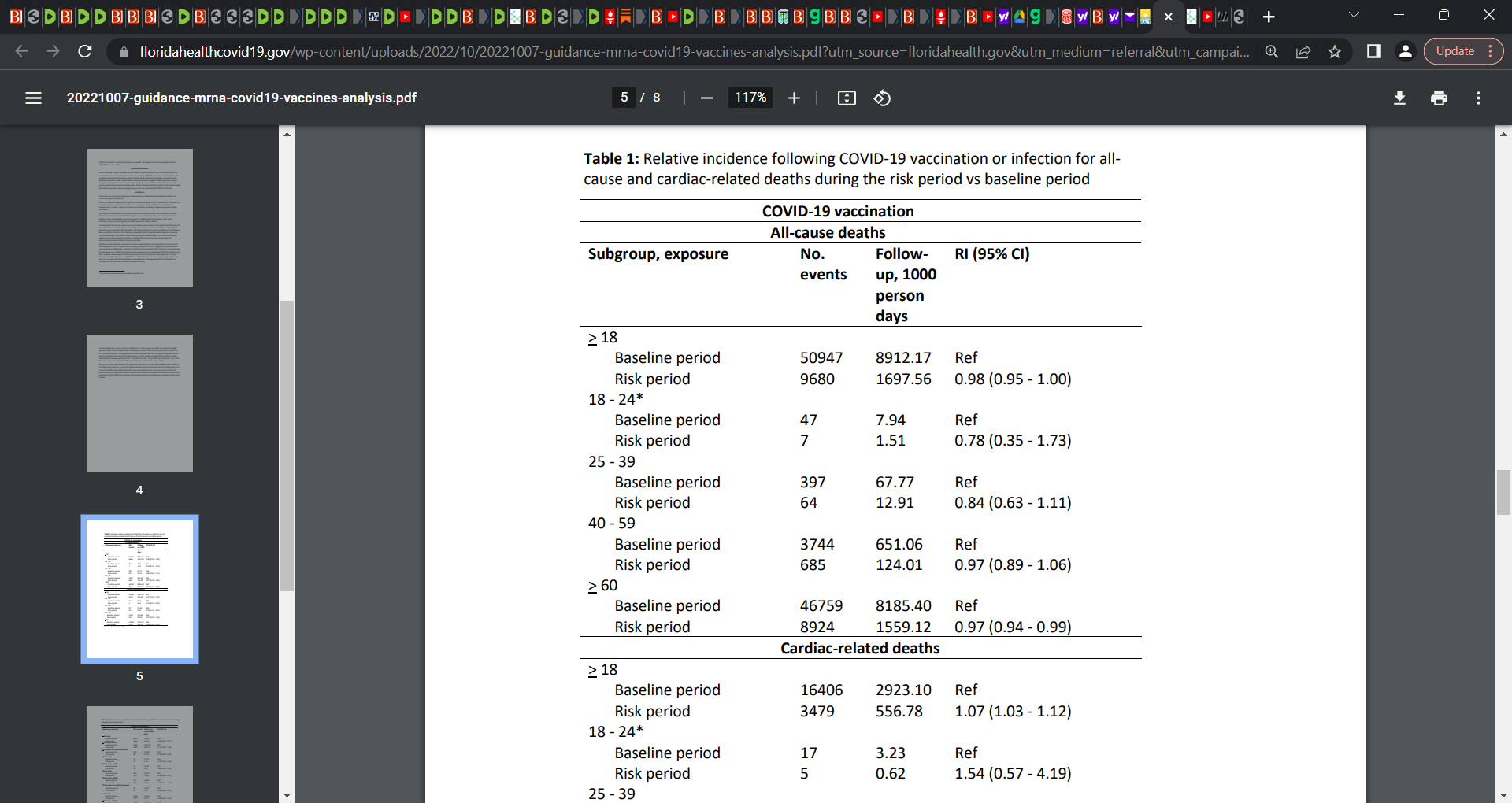
Task: Click 'COVID-19 vaccination' table heading
Action: [838, 211]
